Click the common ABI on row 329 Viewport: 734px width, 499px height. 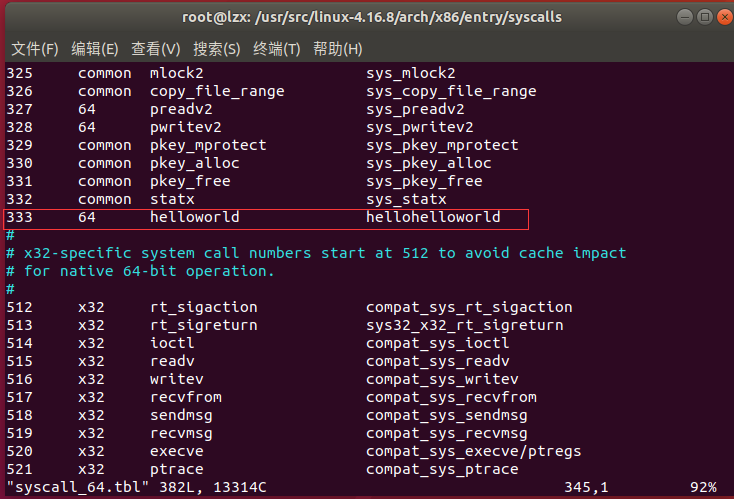(105, 145)
